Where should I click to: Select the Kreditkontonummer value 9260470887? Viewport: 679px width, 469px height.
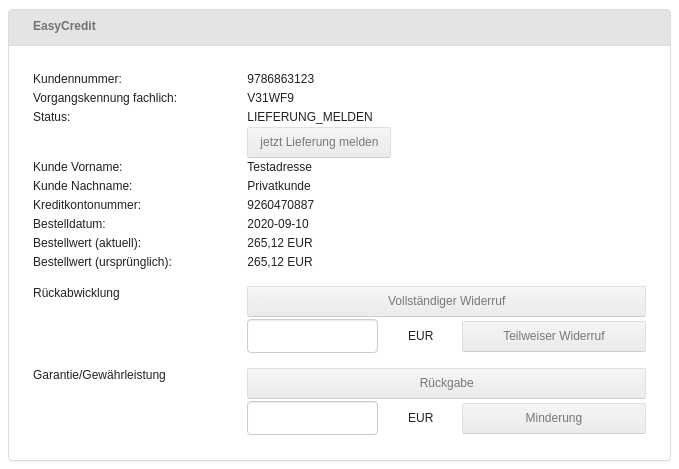(280, 205)
